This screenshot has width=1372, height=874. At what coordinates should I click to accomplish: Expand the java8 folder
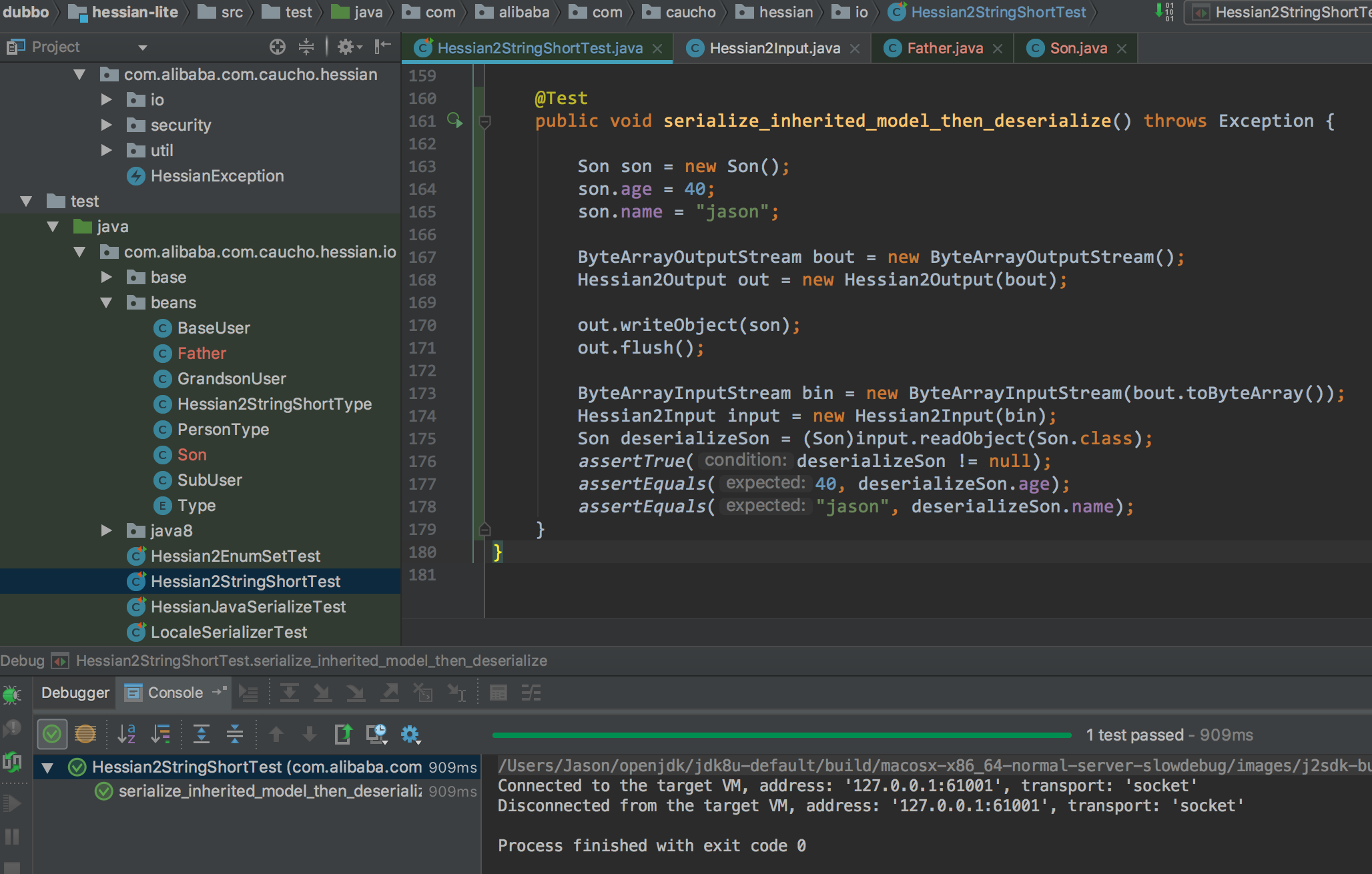(106, 530)
